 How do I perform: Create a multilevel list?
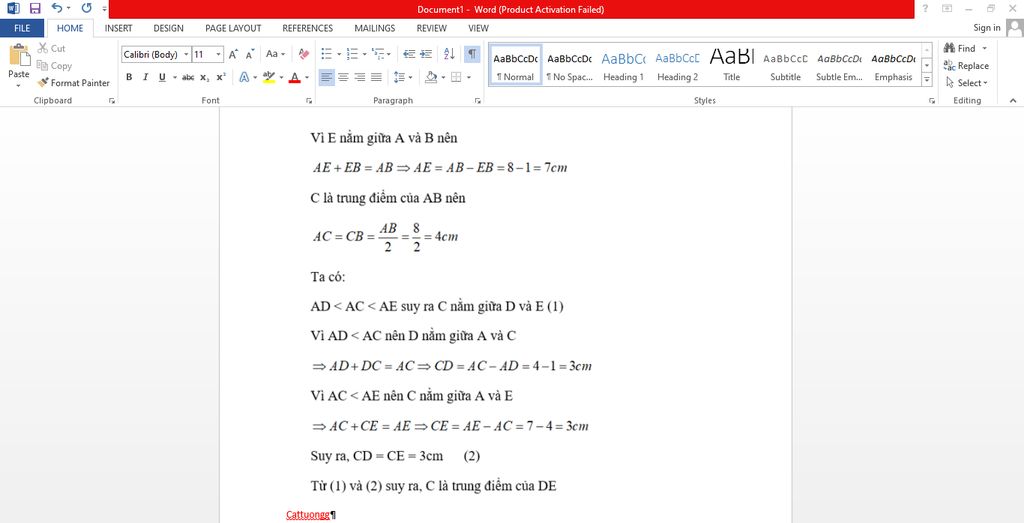tap(377, 54)
